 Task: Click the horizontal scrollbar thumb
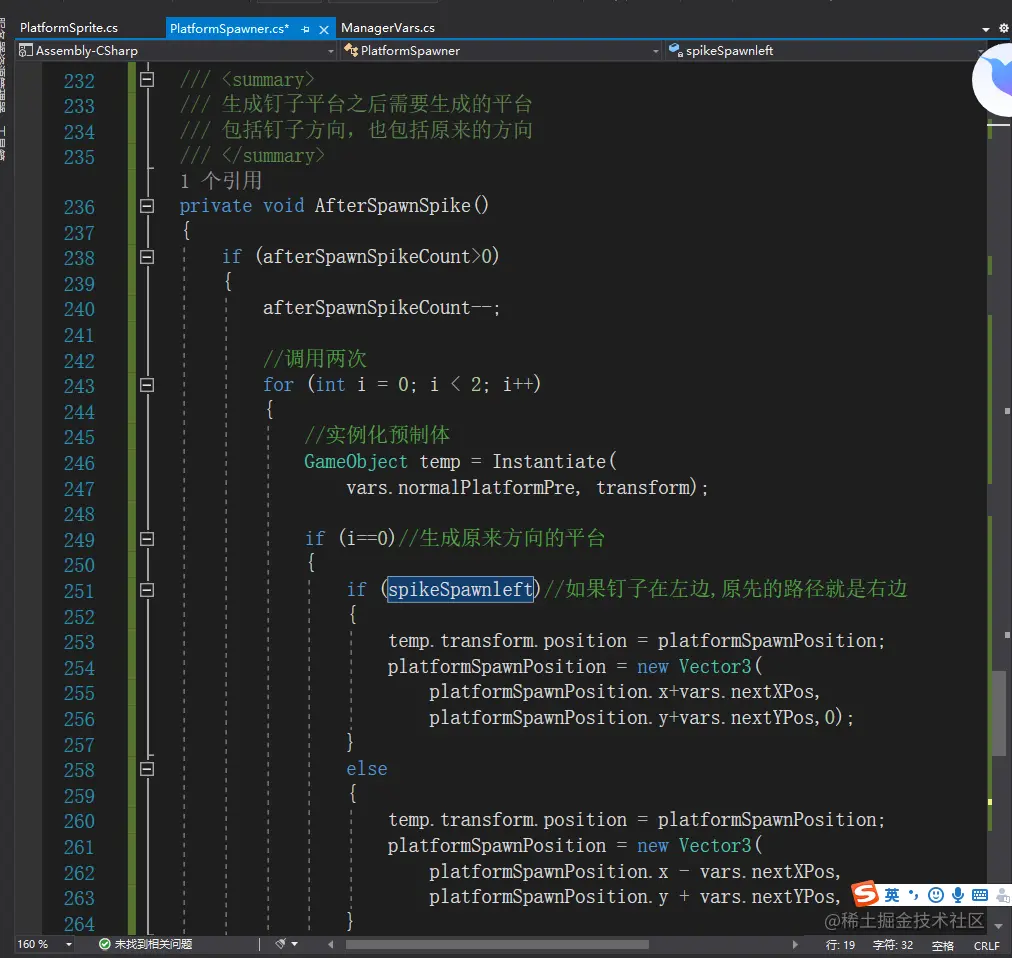click(497, 944)
